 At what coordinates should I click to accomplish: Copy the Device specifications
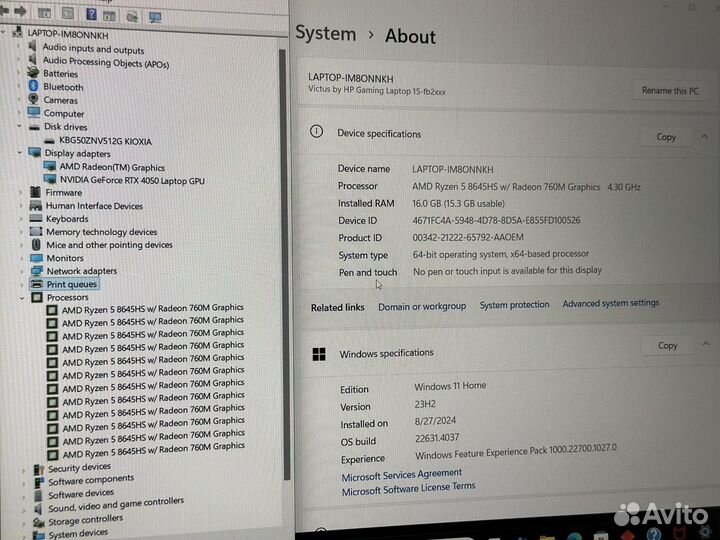[666, 137]
